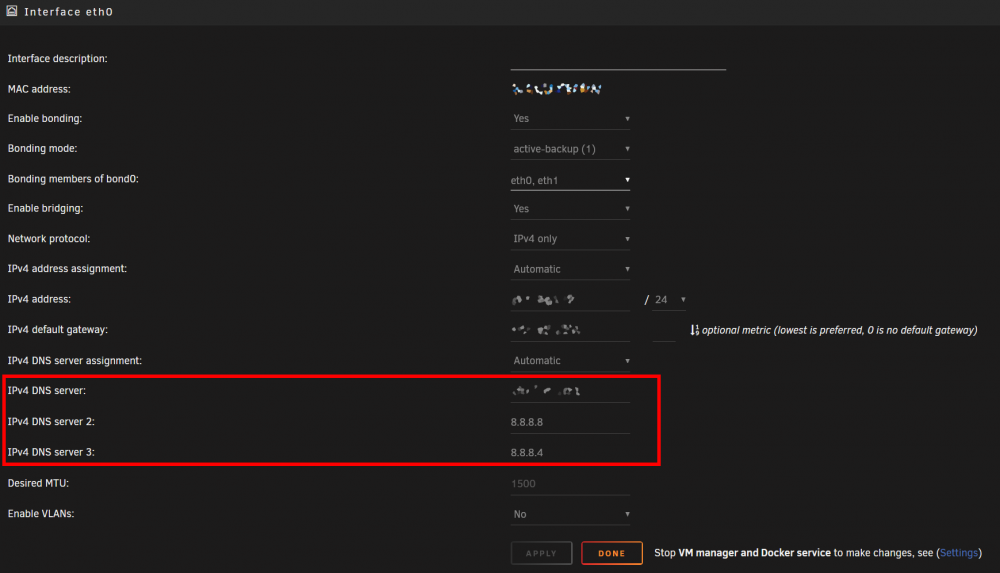1000x573 pixels.
Task: Click the Desired MTU field
Action: (x=570, y=484)
